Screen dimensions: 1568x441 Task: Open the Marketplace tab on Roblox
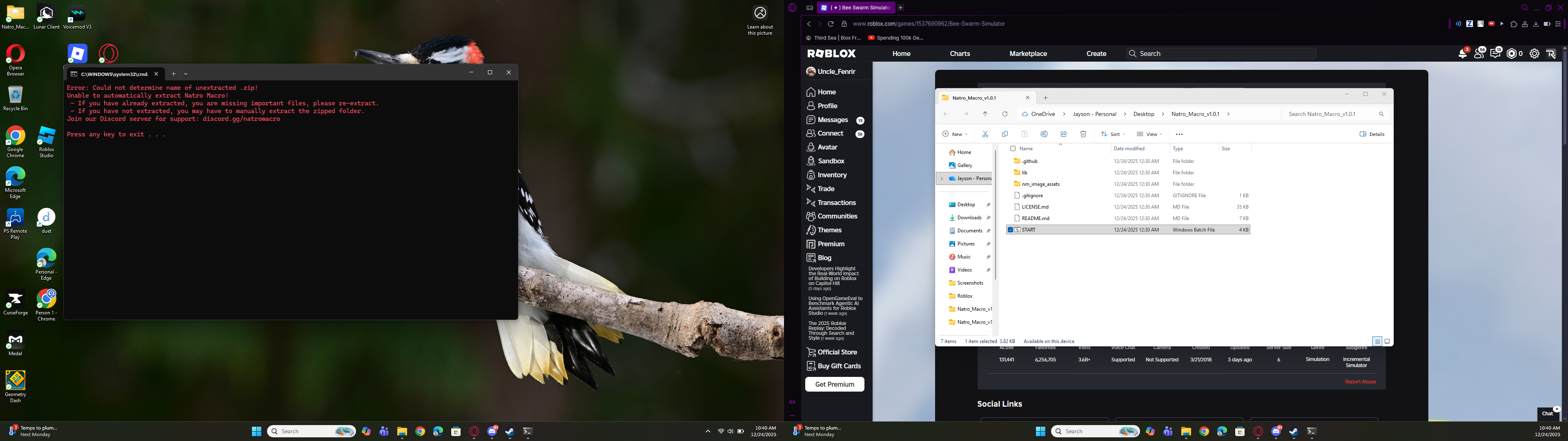point(1028,53)
